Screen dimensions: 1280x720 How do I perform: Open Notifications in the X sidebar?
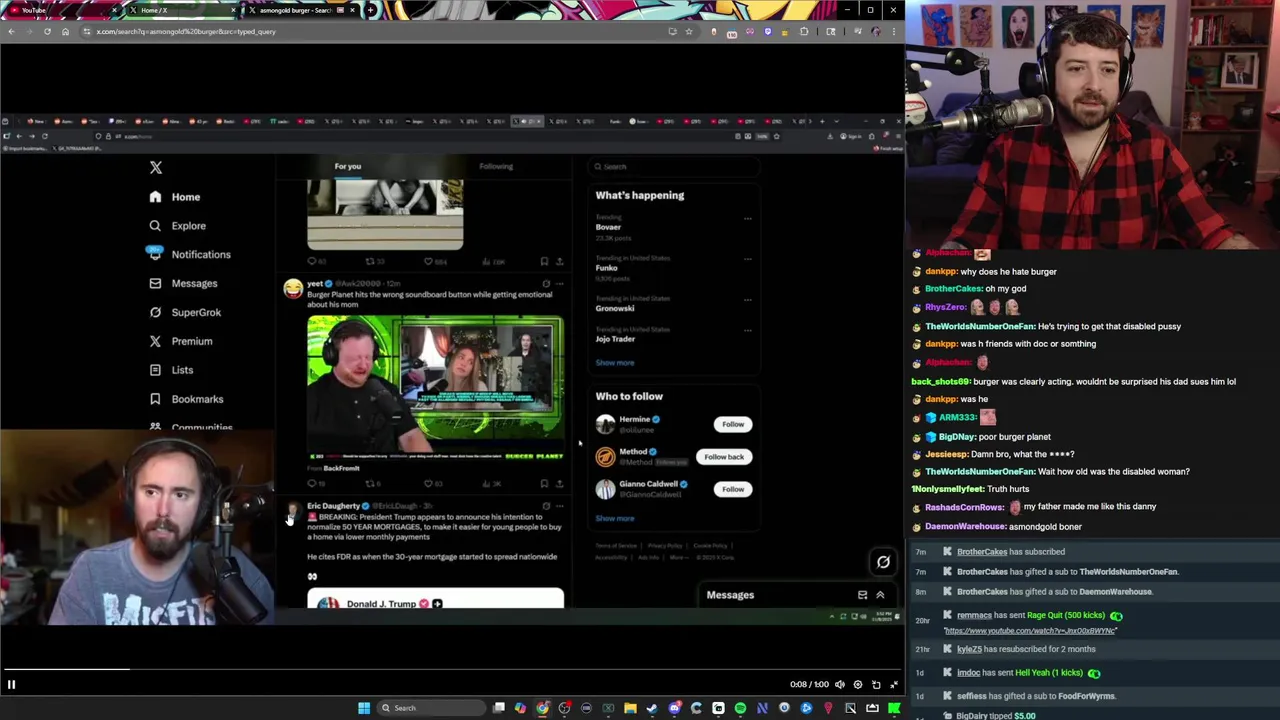[x=189, y=255]
